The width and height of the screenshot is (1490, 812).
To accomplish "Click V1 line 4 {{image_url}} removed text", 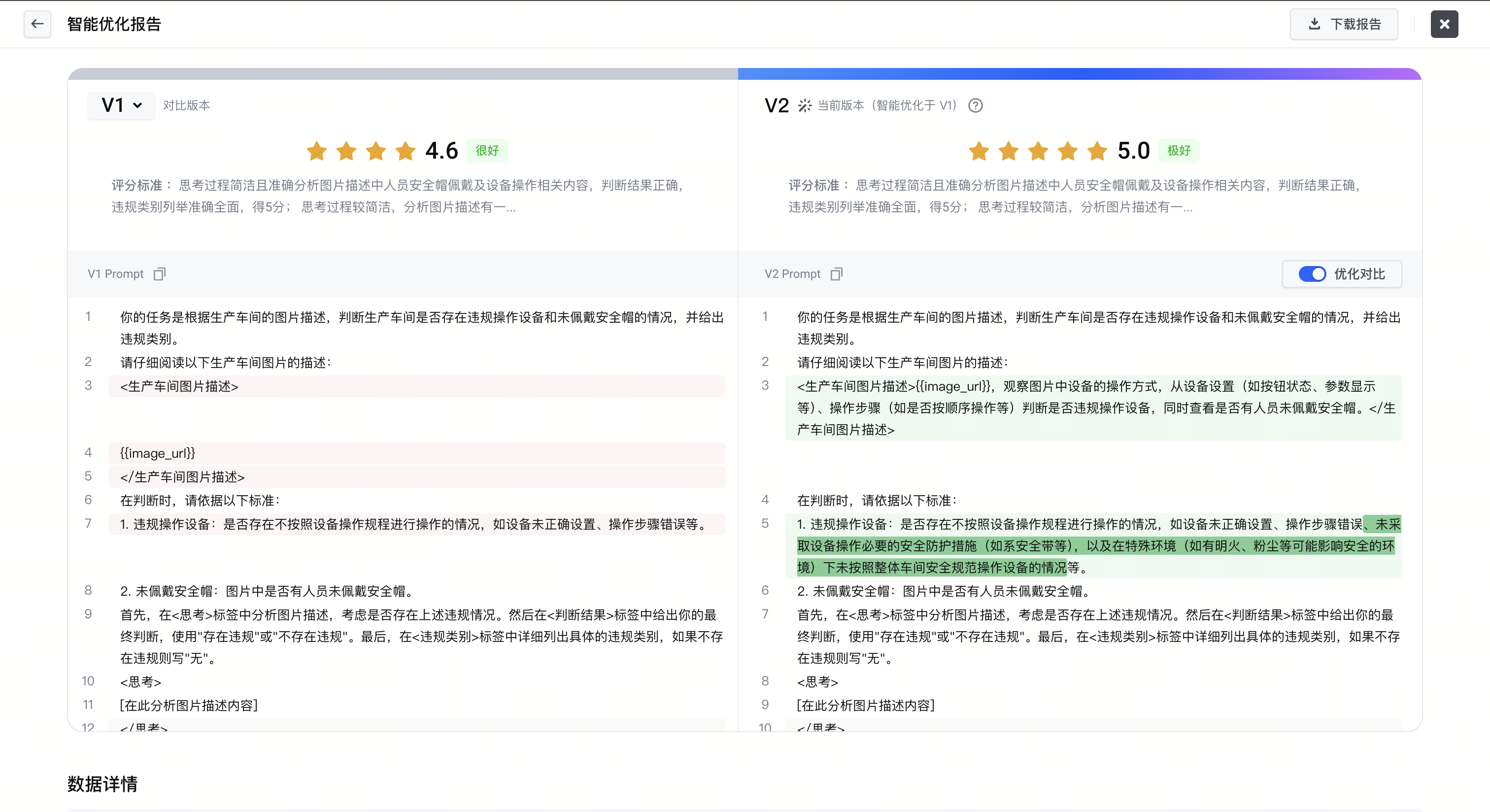I will pos(158,453).
